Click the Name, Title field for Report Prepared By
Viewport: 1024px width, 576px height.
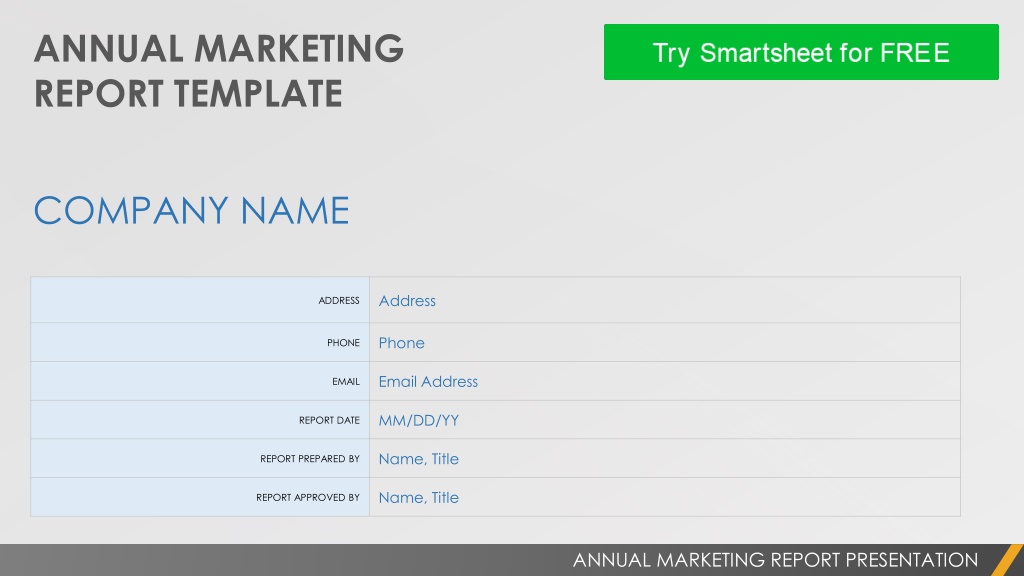pos(664,458)
